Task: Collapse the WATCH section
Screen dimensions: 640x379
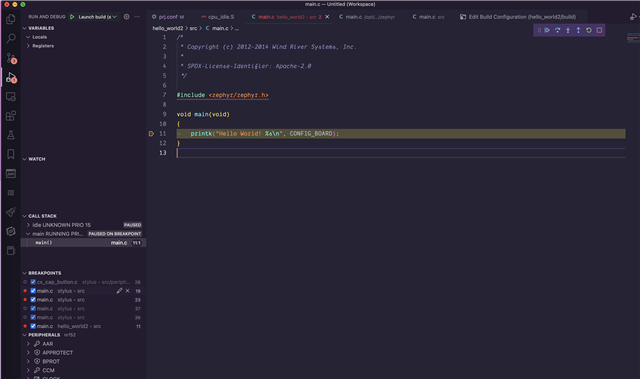Action: pos(24,159)
